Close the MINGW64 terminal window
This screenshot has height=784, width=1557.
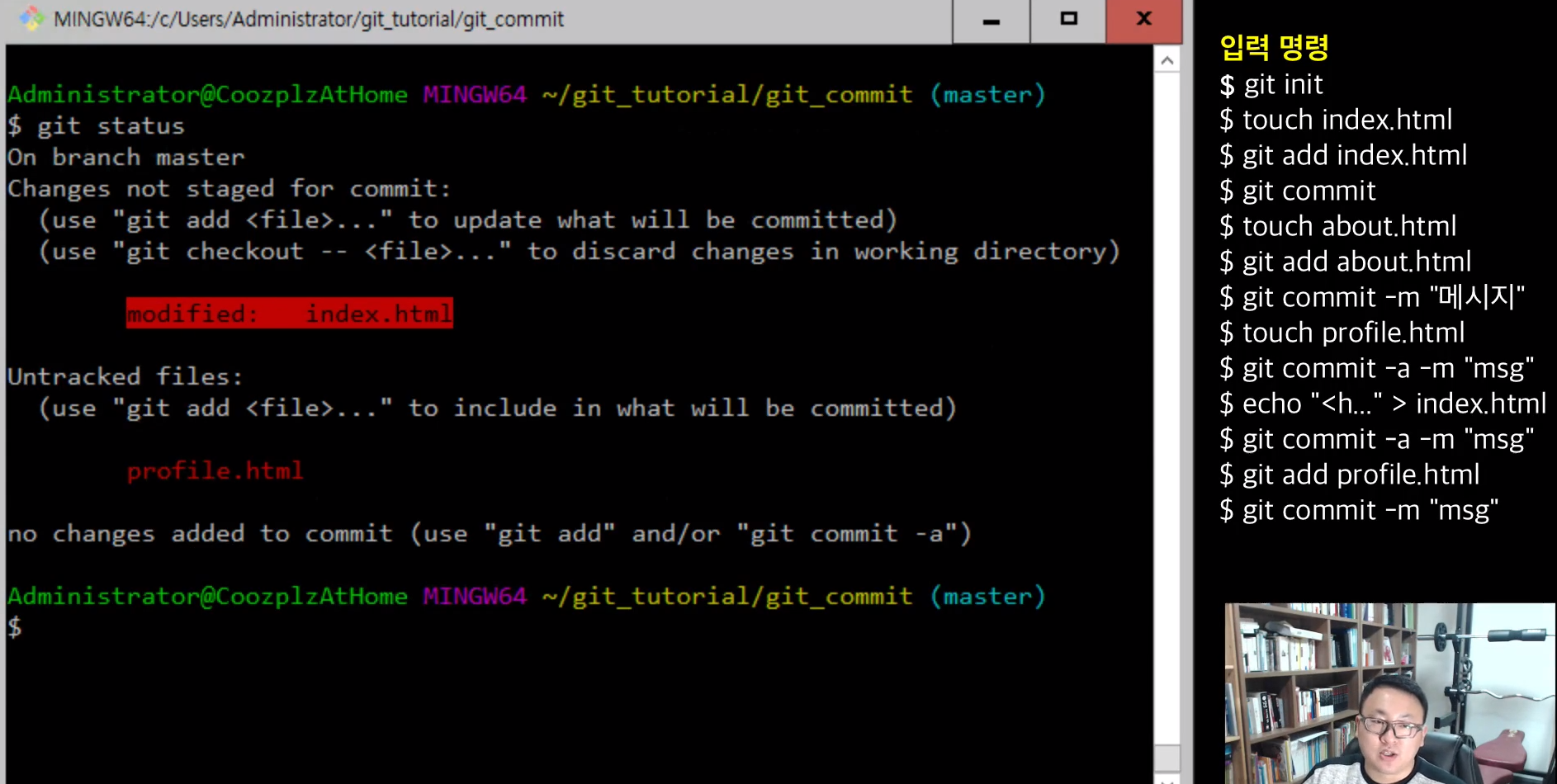pyautogui.click(x=1144, y=20)
